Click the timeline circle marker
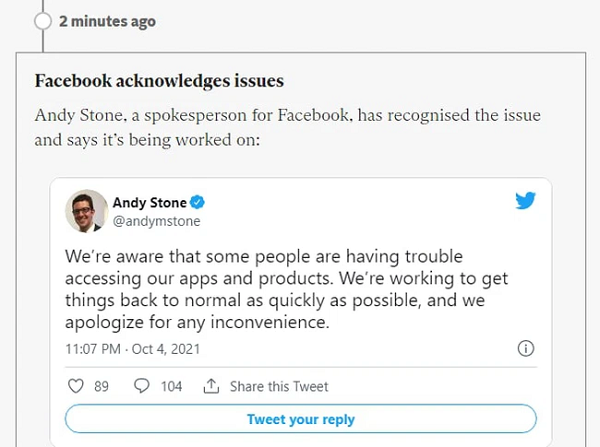The width and height of the screenshot is (600, 447). pos(43,21)
